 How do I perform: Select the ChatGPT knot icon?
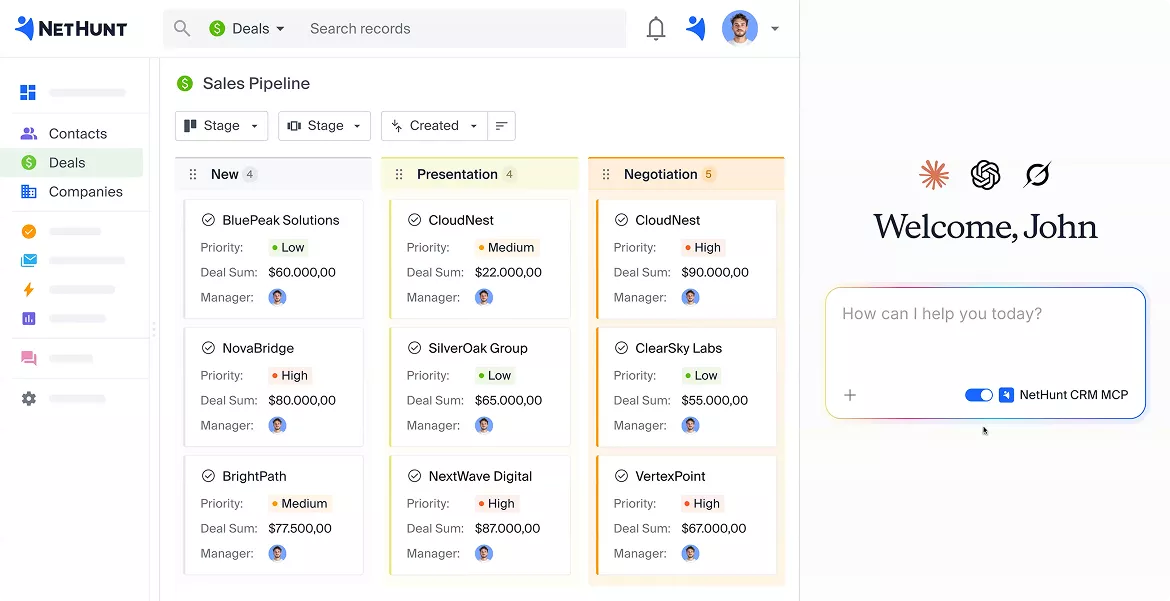point(986,175)
